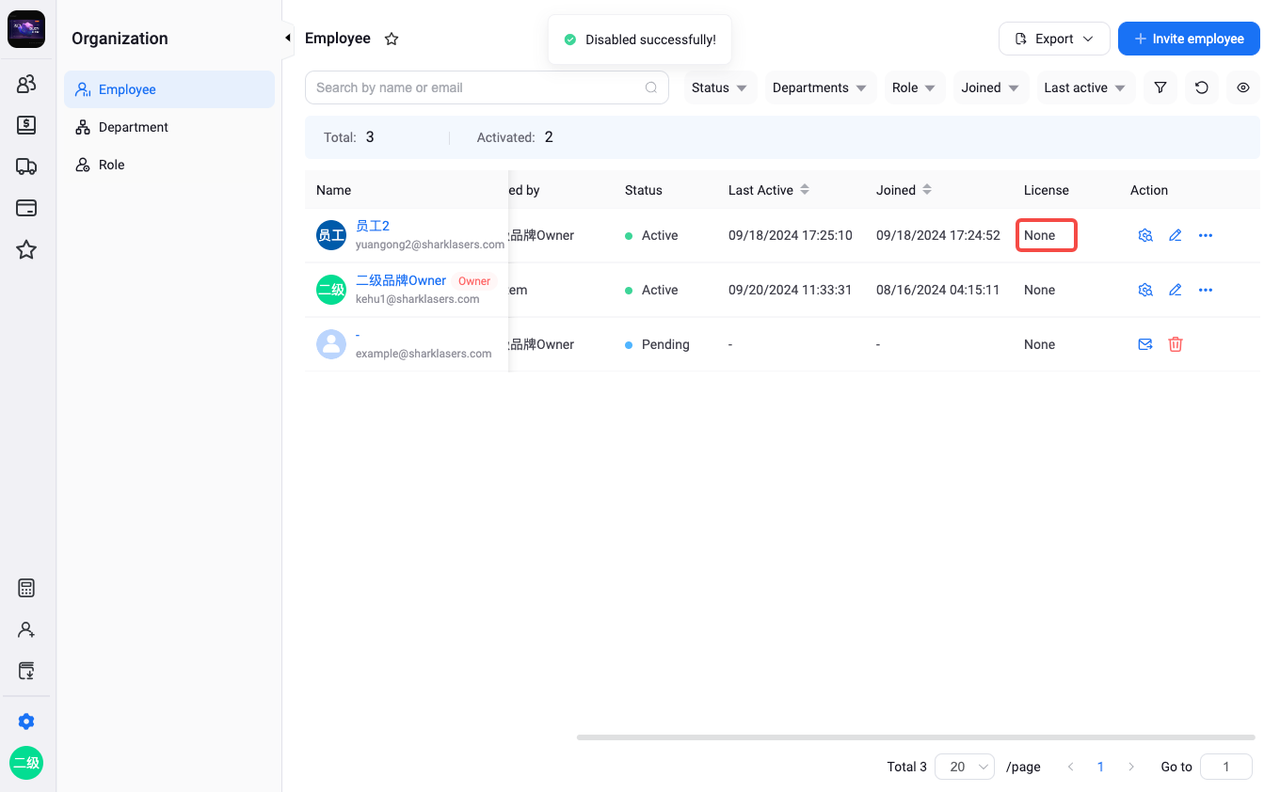The image size is (1280, 792).
Task: Favorite the Employee page with the star icon
Action: tap(392, 39)
